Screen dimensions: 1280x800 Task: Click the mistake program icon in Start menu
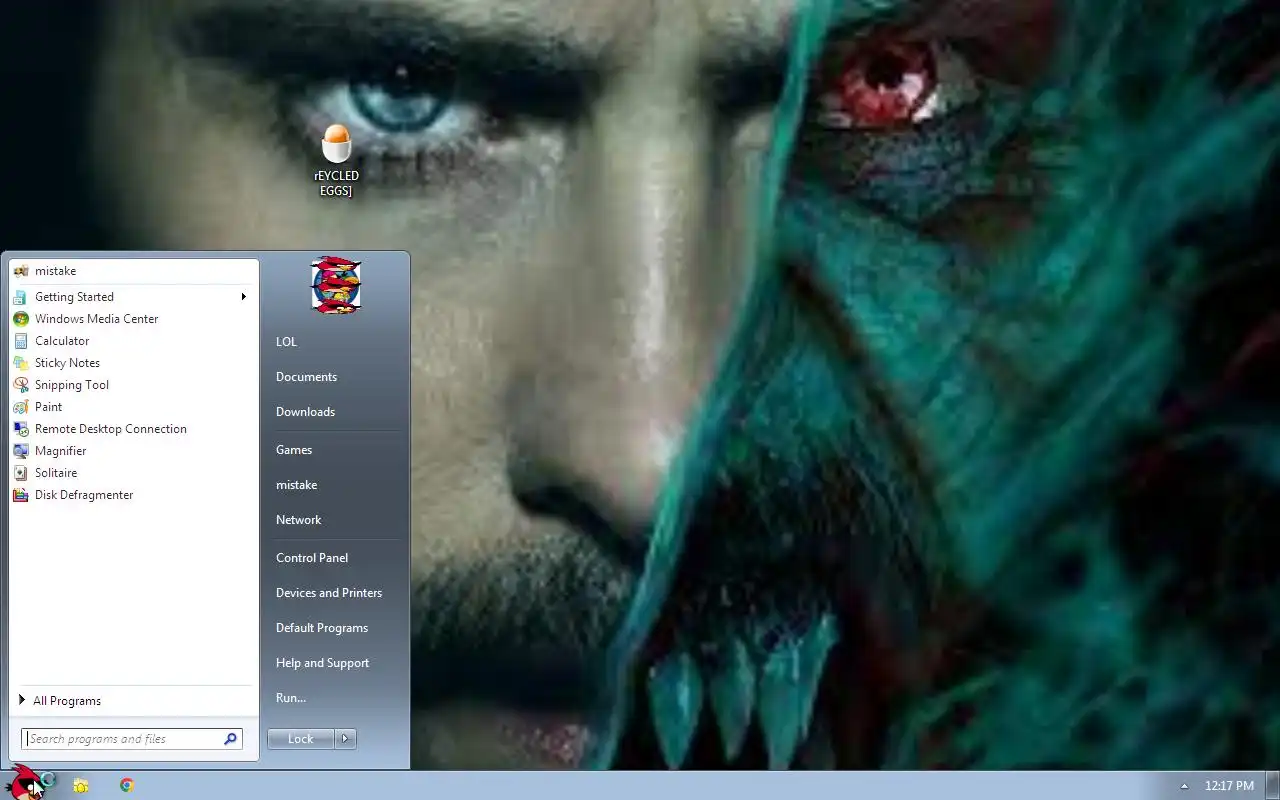tap(21, 271)
